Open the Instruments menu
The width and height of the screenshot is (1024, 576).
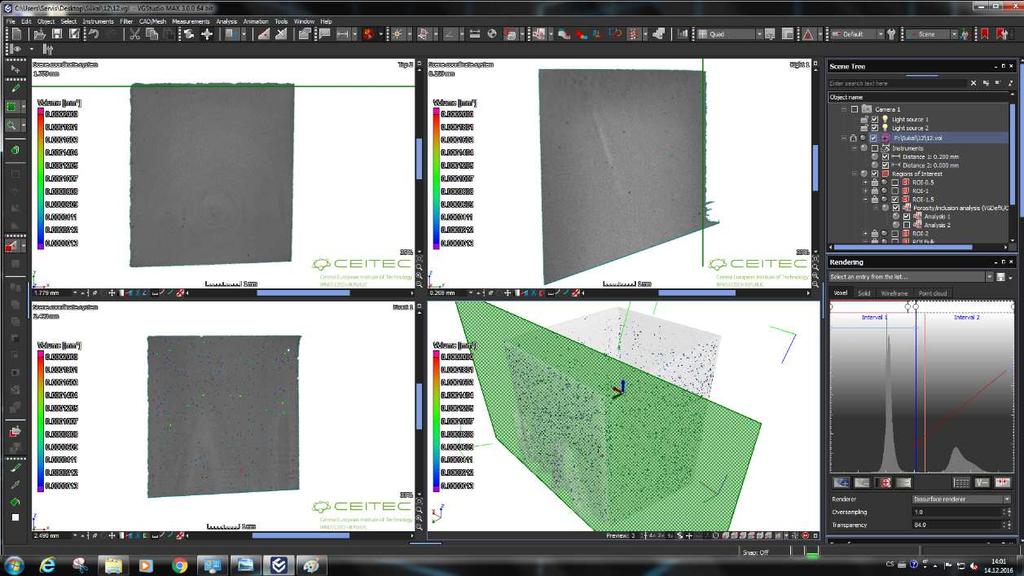click(98, 22)
